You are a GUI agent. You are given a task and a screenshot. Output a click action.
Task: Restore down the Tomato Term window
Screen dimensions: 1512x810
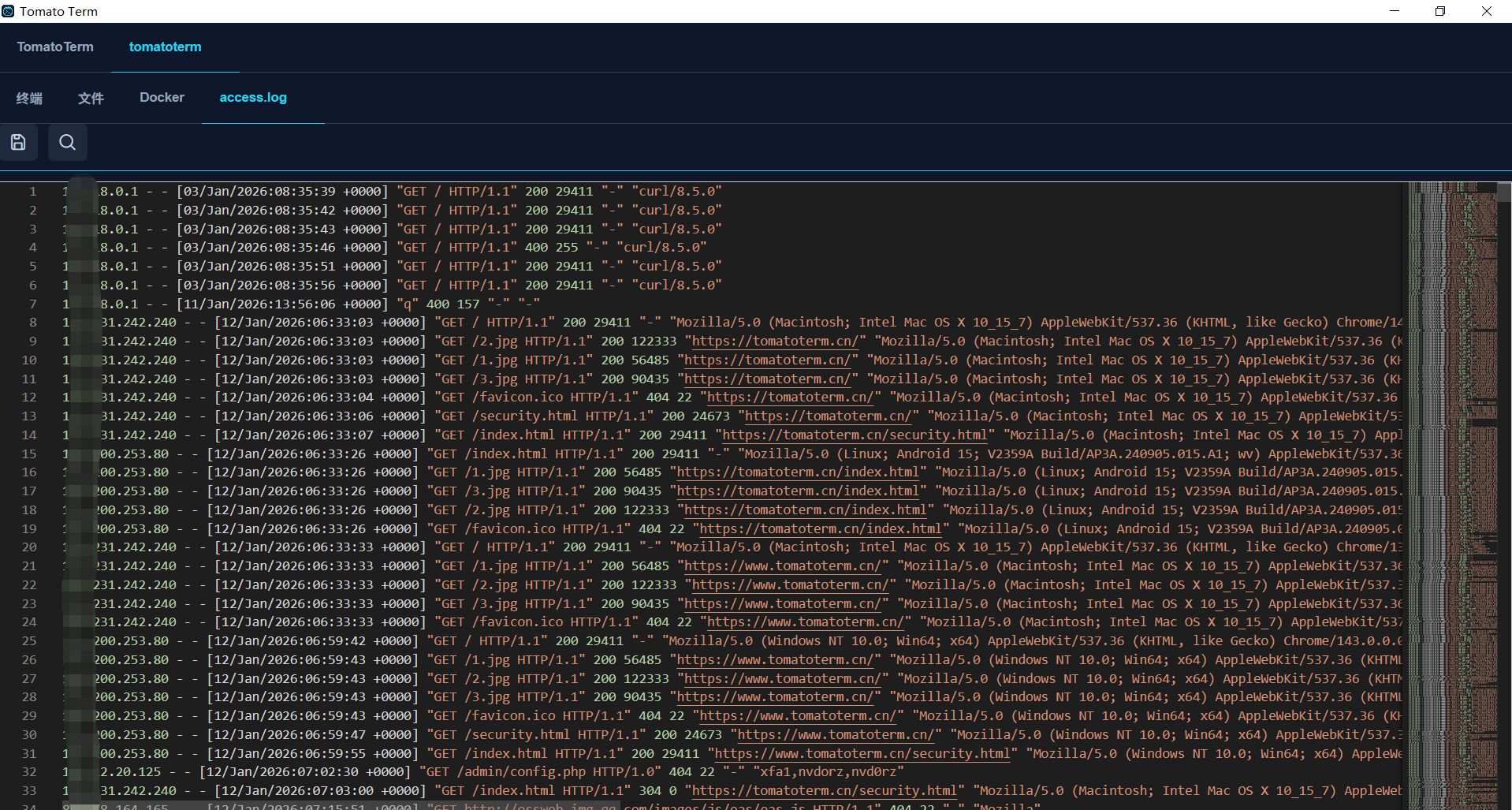point(1440,11)
